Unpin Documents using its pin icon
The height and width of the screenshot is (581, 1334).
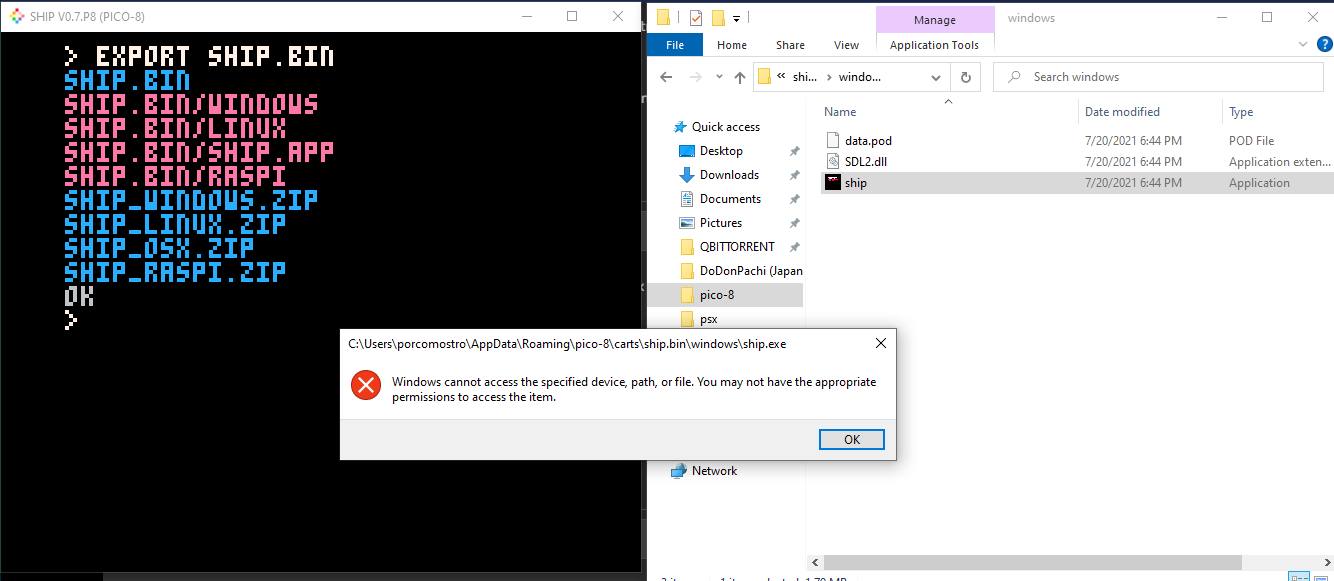(794, 199)
